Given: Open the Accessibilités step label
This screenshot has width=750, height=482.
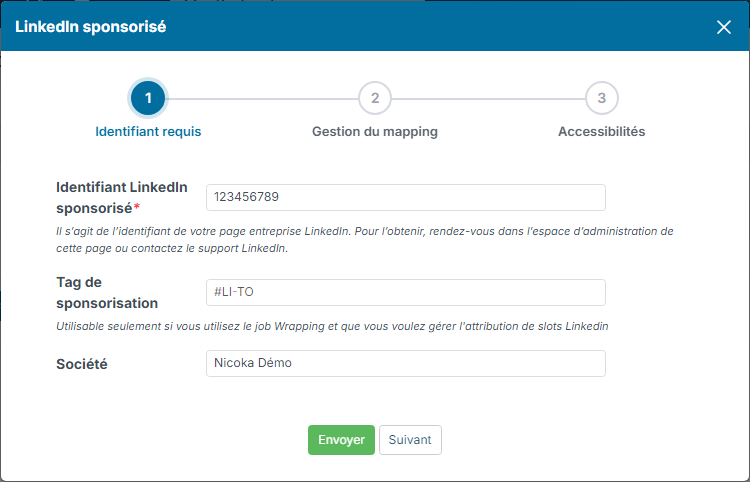Looking at the screenshot, I should tap(602, 131).
